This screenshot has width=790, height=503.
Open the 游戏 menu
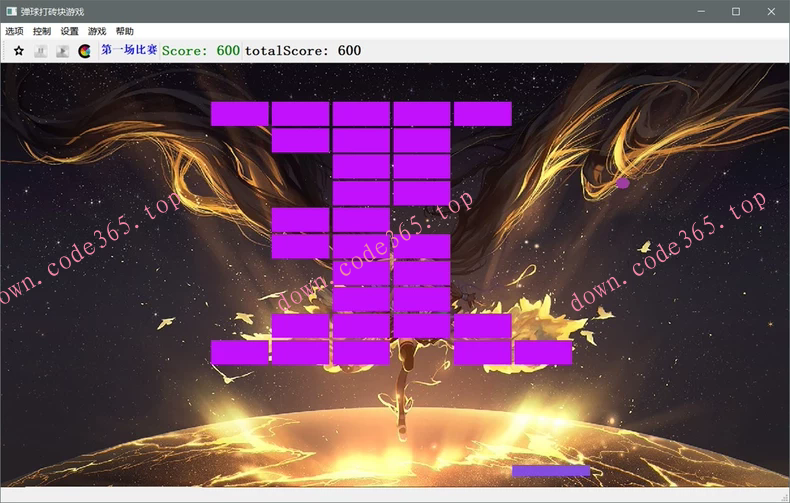pos(97,31)
